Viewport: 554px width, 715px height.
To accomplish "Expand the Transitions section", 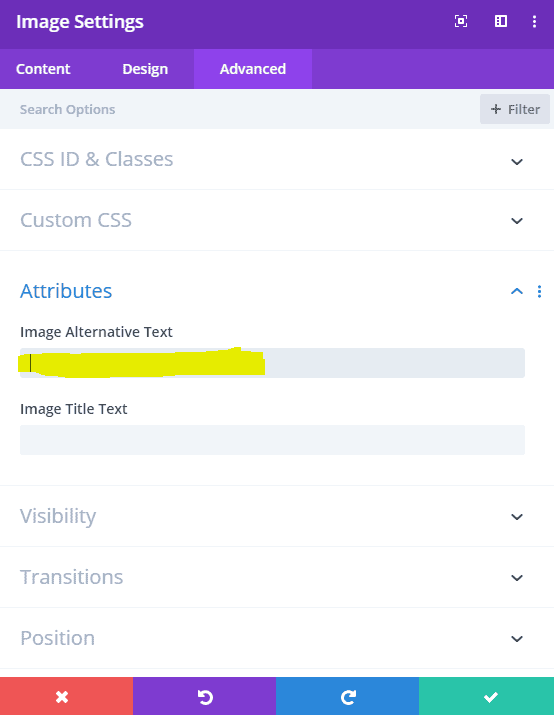I will 277,577.
